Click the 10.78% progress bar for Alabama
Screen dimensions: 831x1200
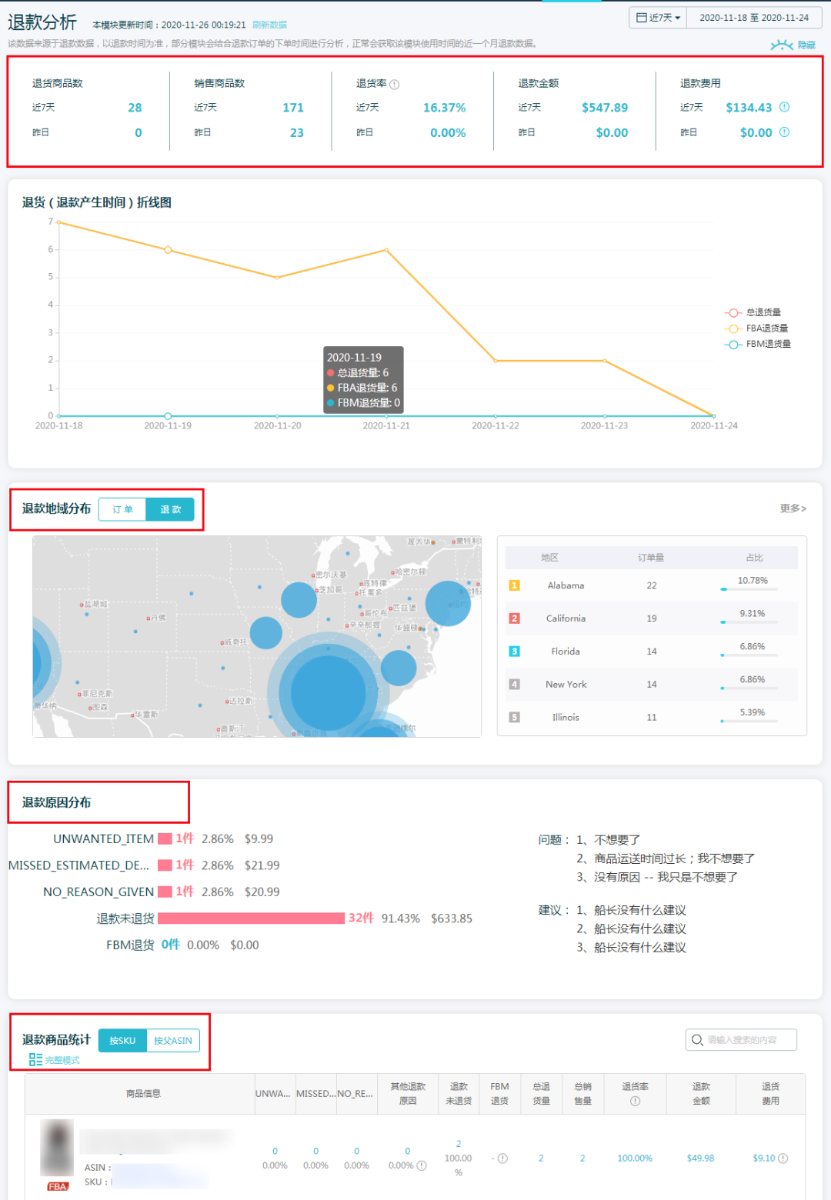pos(749,589)
